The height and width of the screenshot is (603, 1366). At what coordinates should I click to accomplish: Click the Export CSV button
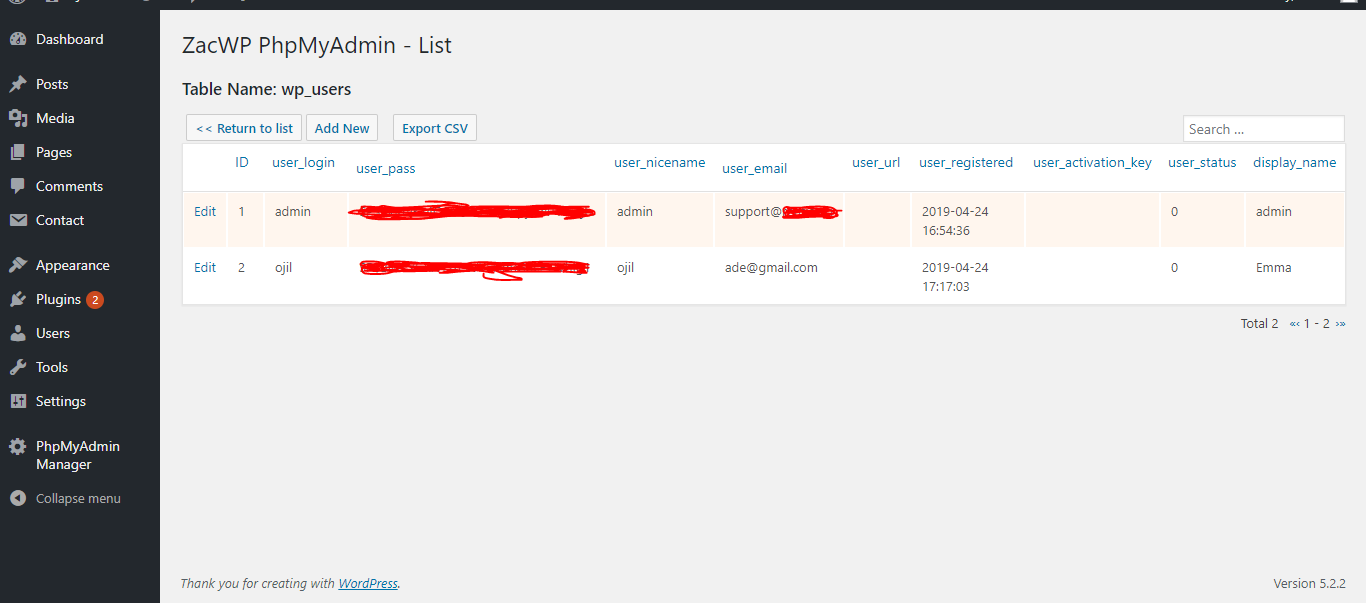point(435,128)
